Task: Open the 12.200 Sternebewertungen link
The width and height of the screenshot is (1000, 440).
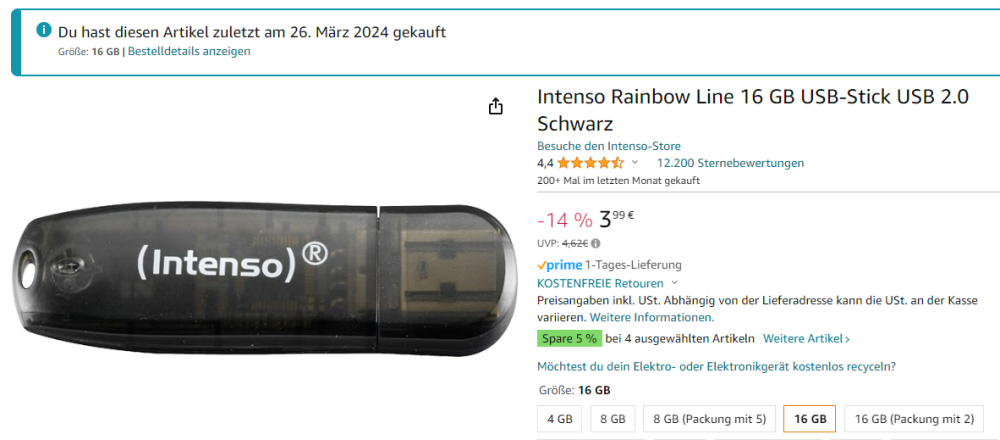Action: tap(730, 163)
